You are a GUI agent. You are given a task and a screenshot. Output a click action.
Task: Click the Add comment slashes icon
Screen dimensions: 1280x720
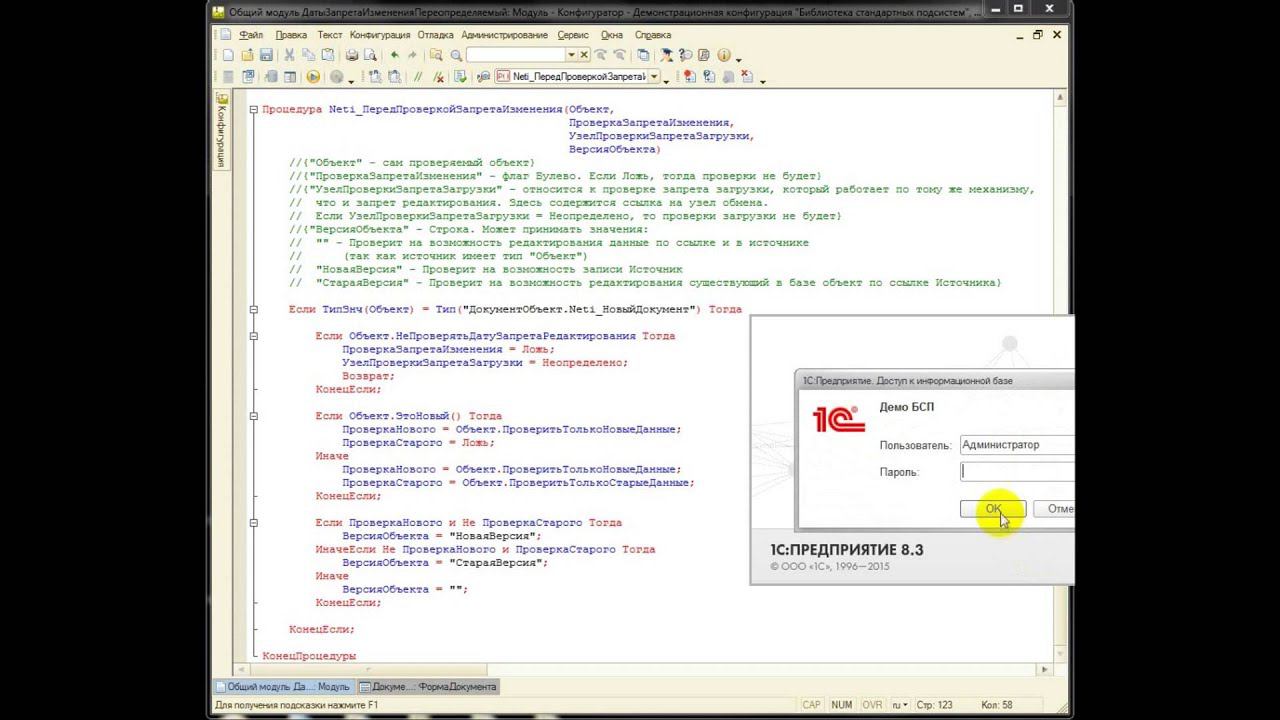click(417, 77)
